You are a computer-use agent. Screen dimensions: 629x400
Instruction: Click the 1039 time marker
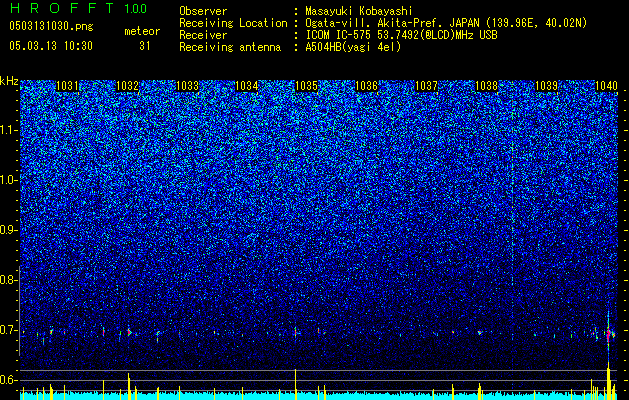546,86
